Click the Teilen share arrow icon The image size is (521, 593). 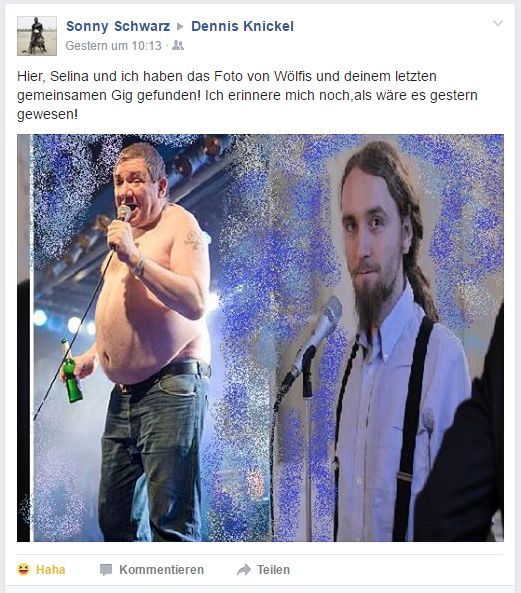(x=244, y=570)
